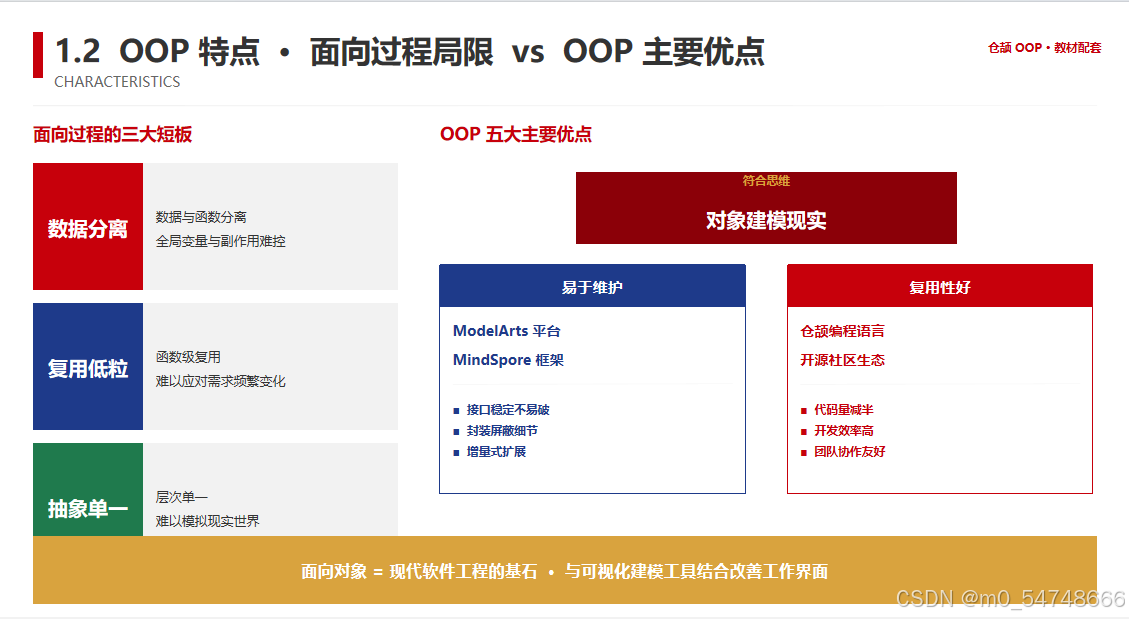1129x619 pixels.
Task: Click the "符合思维" small label
Action: (x=766, y=181)
